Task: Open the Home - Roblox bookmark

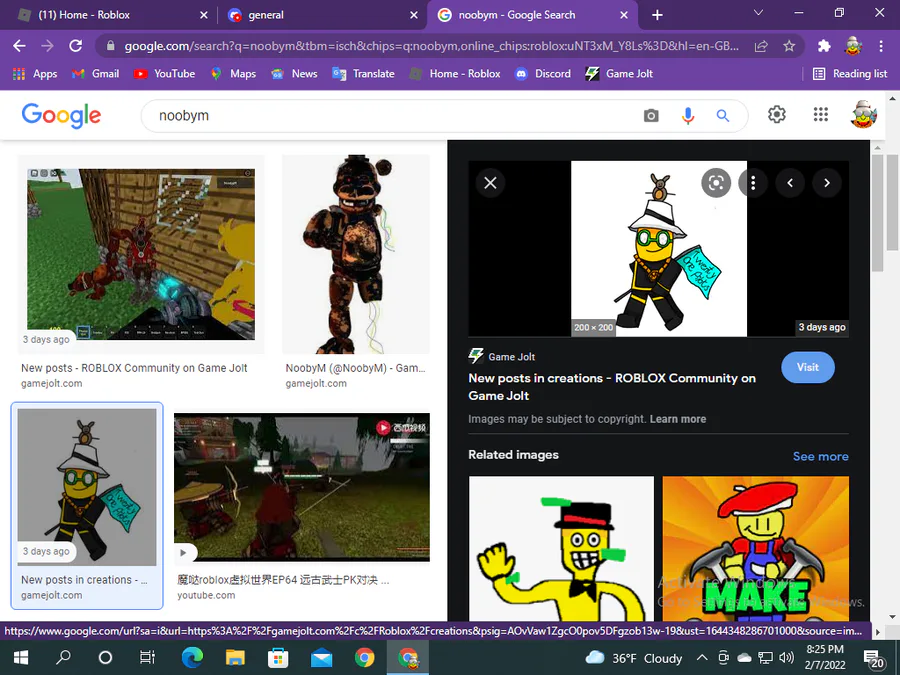Action: coord(455,73)
